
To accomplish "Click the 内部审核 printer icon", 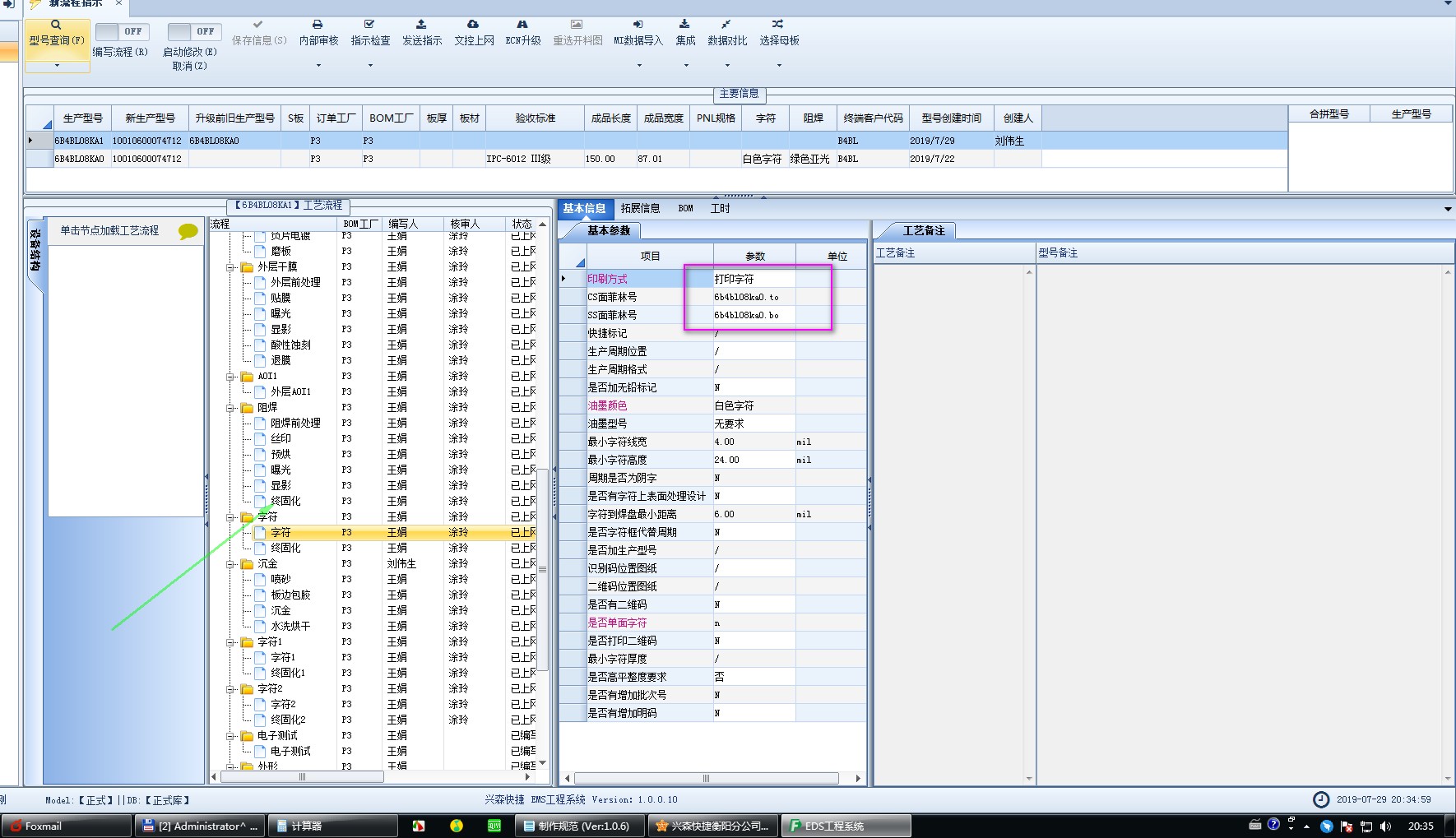I will [x=318, y=25].
